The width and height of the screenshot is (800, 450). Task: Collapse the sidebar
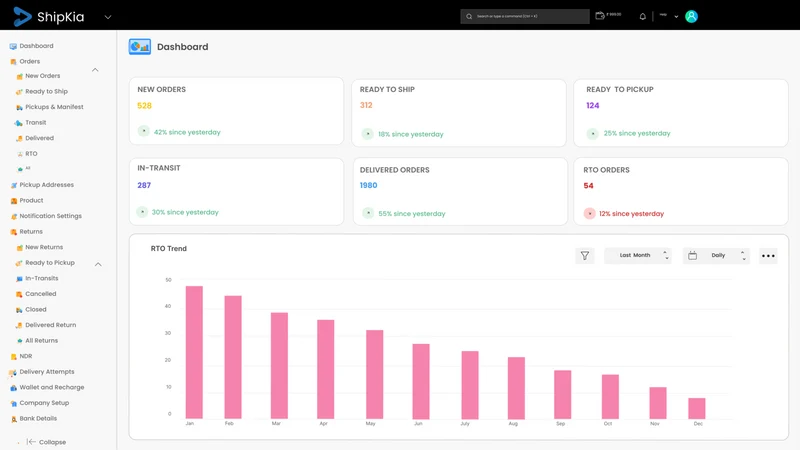click(x=46, y=442)
